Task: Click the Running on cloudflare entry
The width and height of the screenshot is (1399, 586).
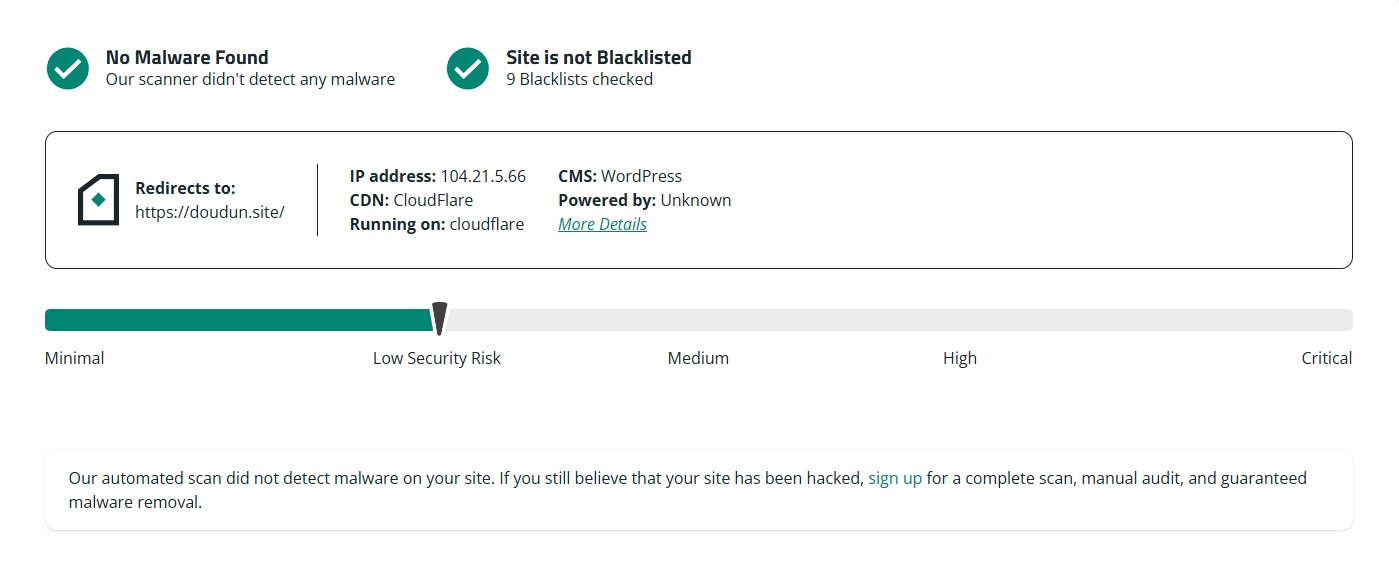Action: (437, 224)
